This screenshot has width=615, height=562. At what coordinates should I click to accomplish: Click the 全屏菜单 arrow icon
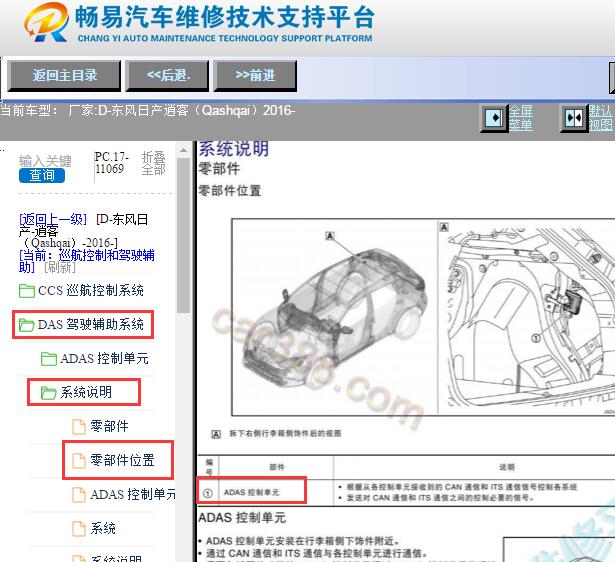(494, 118)
